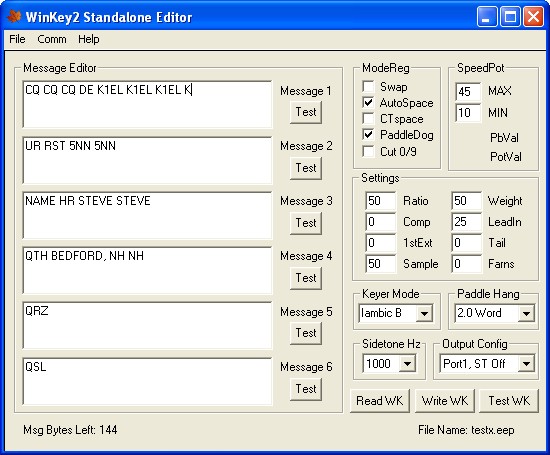Expand the Output Config dropdown
550x455 pixels.
point(526,364)
